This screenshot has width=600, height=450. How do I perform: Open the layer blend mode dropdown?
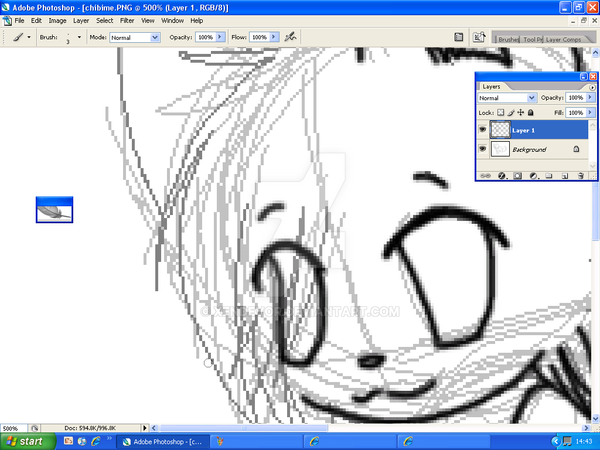[507, 98]
